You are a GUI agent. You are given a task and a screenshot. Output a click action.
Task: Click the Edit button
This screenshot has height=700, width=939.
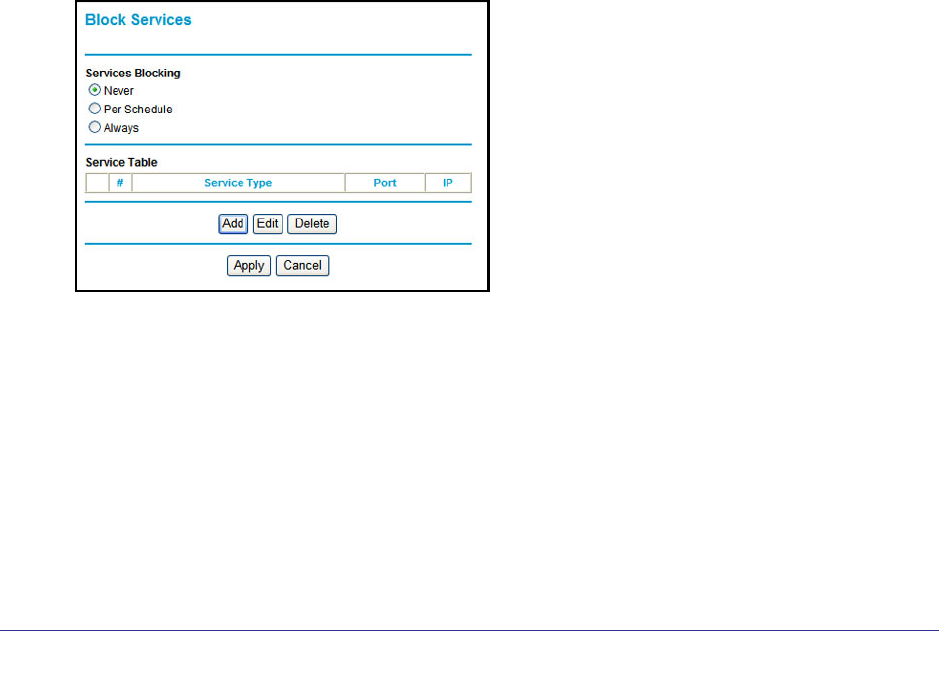click(268, 224)
